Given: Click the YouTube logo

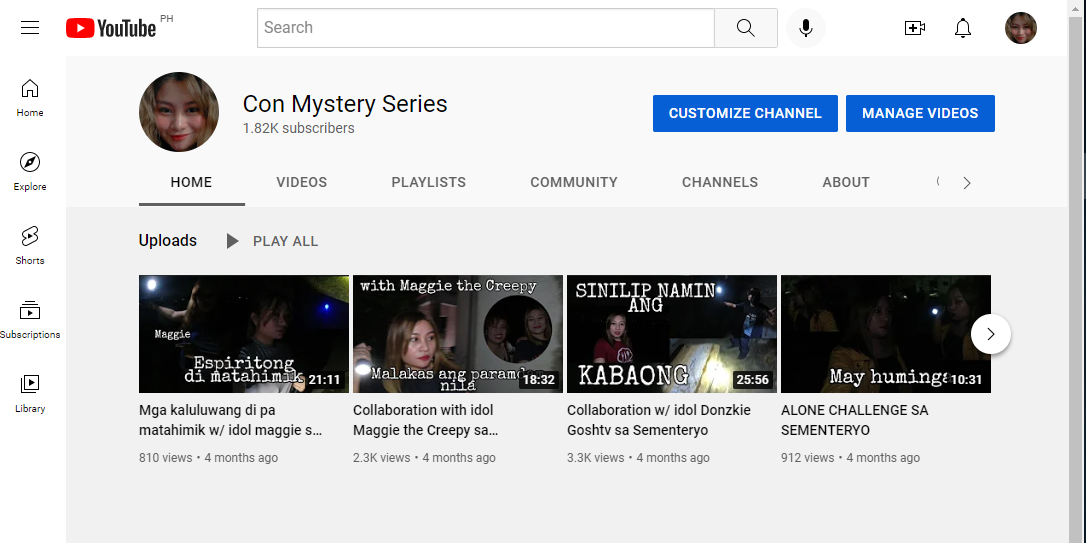Looking at the screenshot, I should tap(111, 28).
